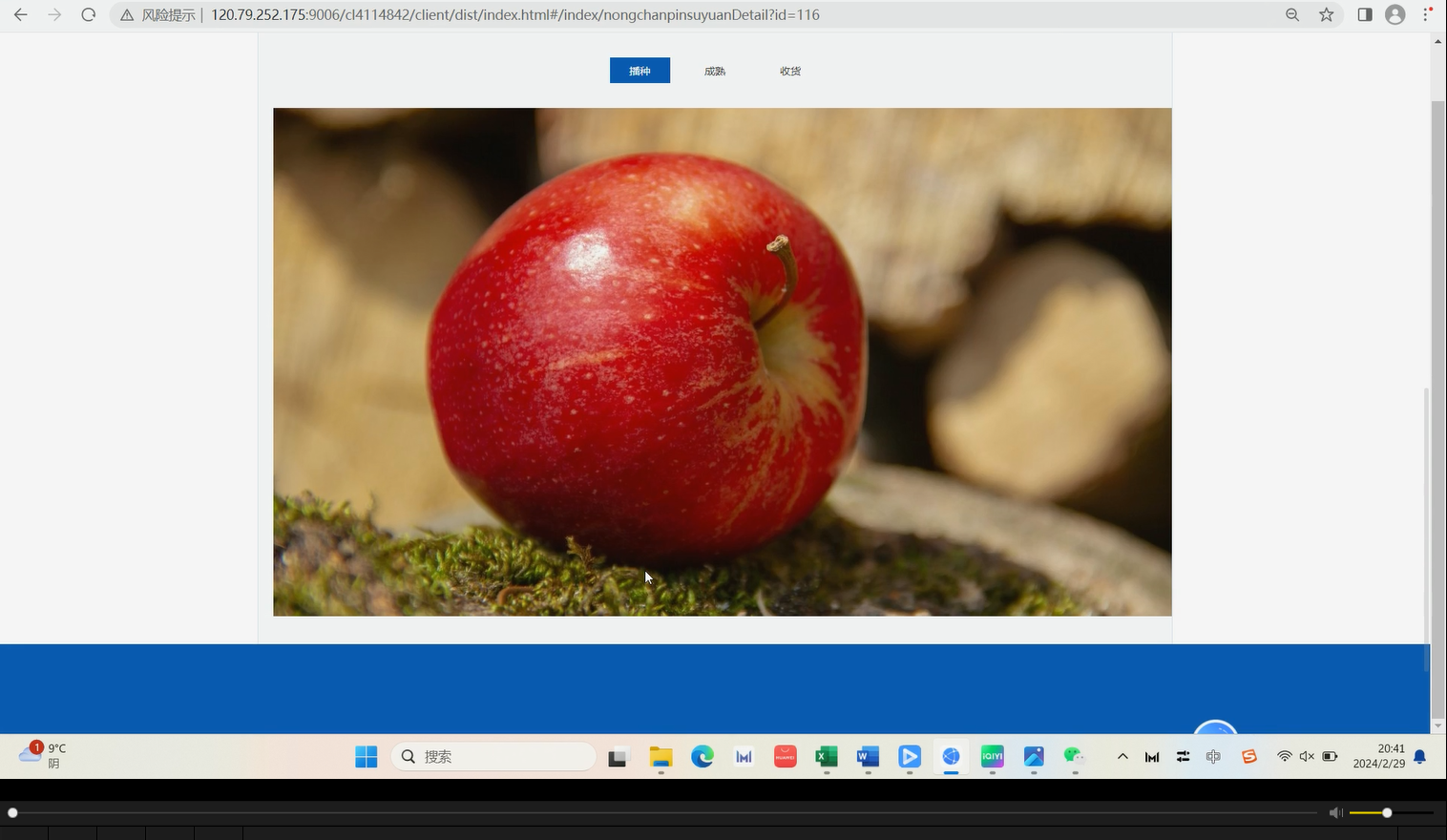Screen dimensions: 1447x840
Task: Open the notification bell
Action: (x=1419, y=757)
